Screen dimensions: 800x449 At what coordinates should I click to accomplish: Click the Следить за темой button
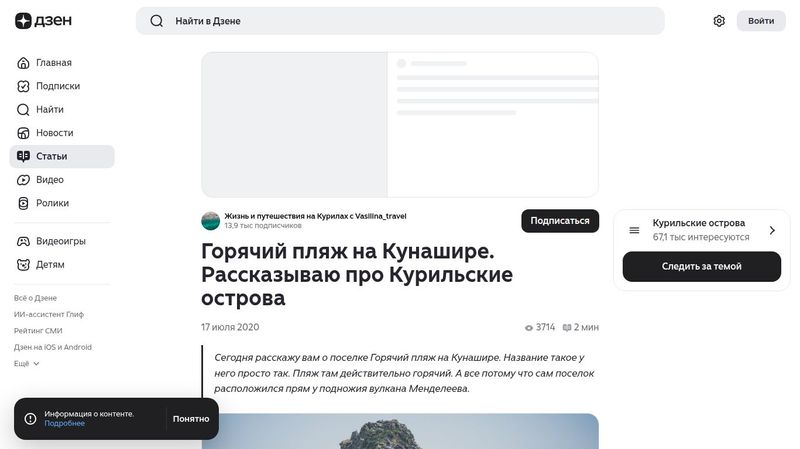click(x=702, y=266)
